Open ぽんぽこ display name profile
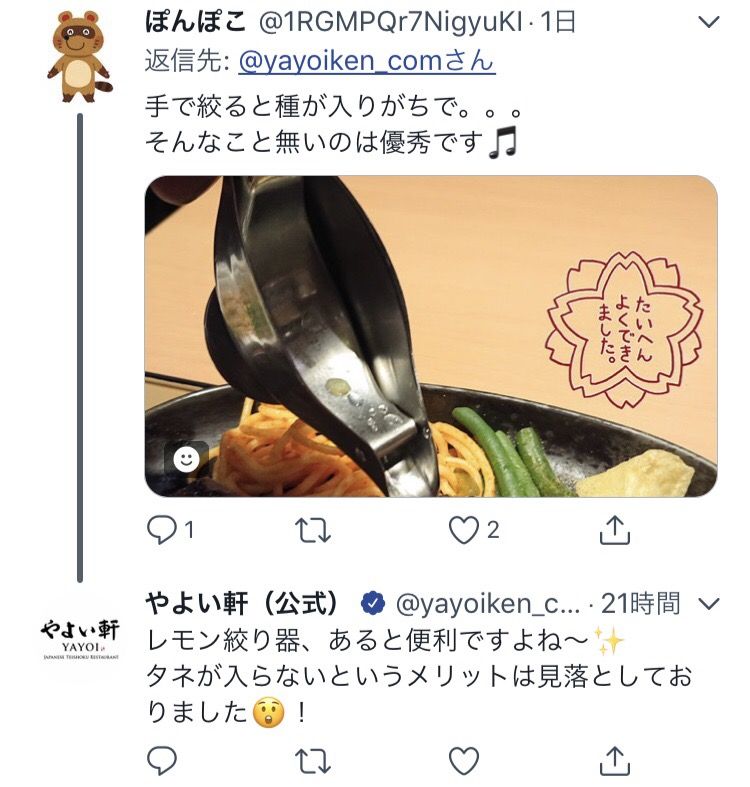 point(196,23)
